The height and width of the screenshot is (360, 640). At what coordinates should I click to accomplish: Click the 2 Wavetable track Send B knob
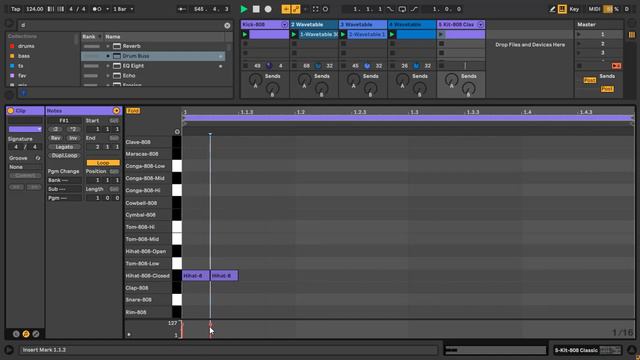321,88
